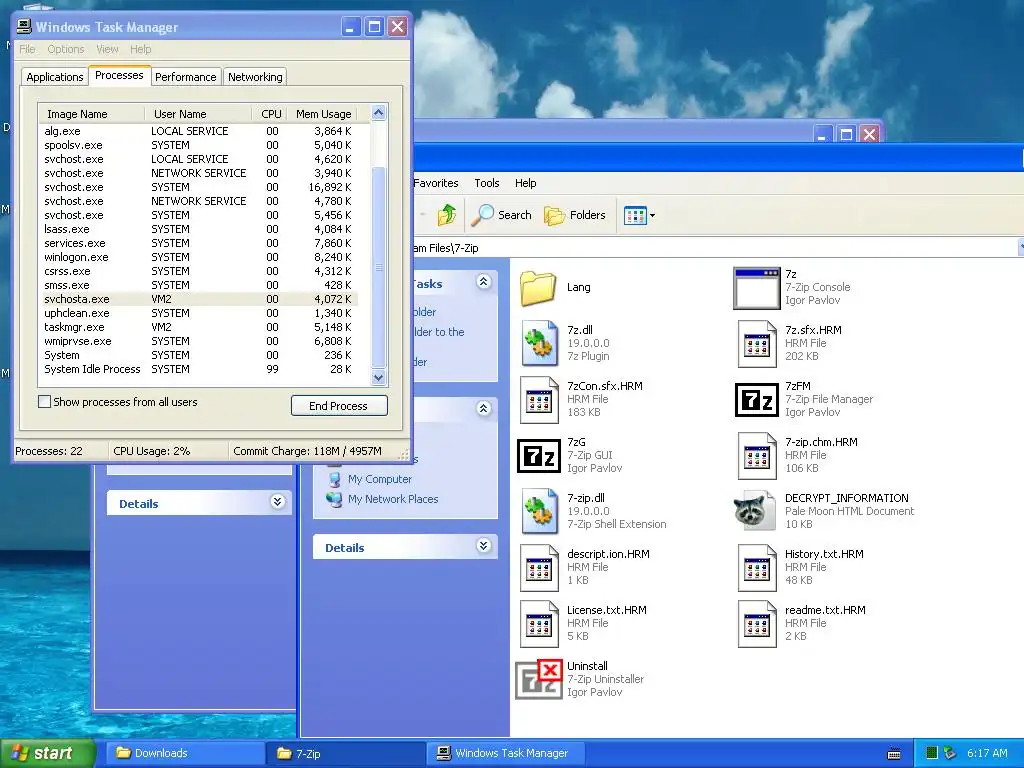Click the Up folder toolbar icon
This screenshot has width=1024, height=768.
coord(447,215)
